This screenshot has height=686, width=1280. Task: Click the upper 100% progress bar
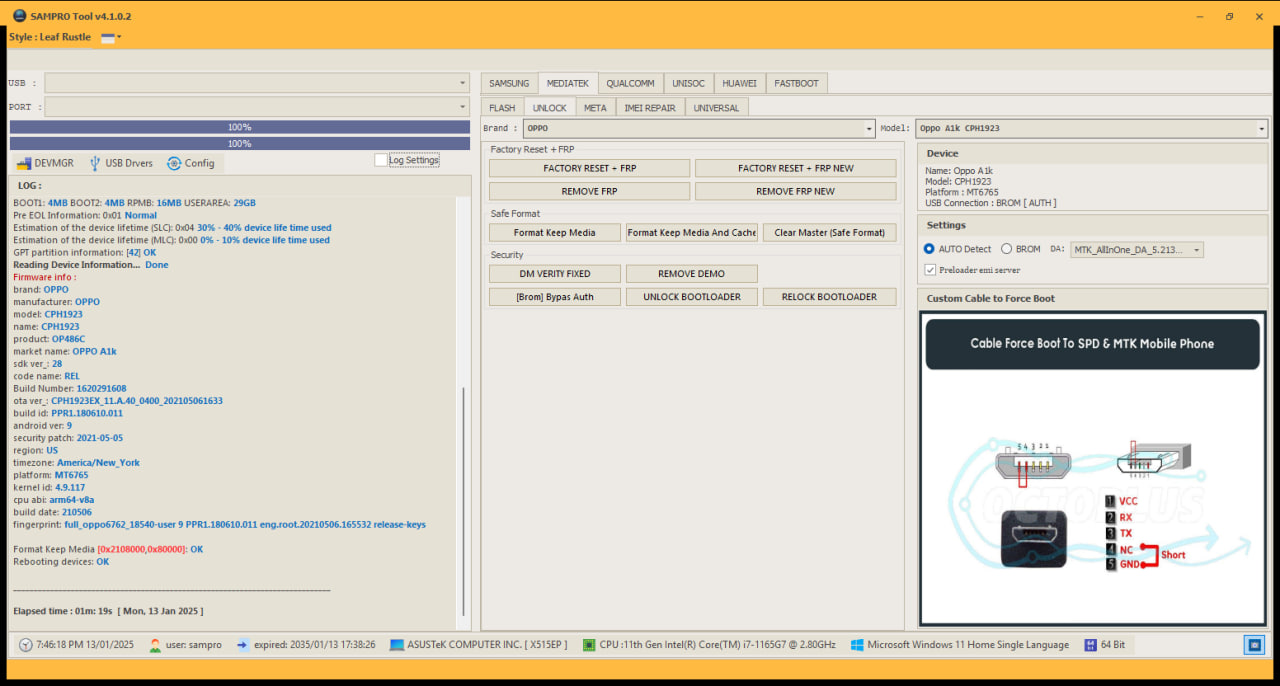tap(240, 127)
